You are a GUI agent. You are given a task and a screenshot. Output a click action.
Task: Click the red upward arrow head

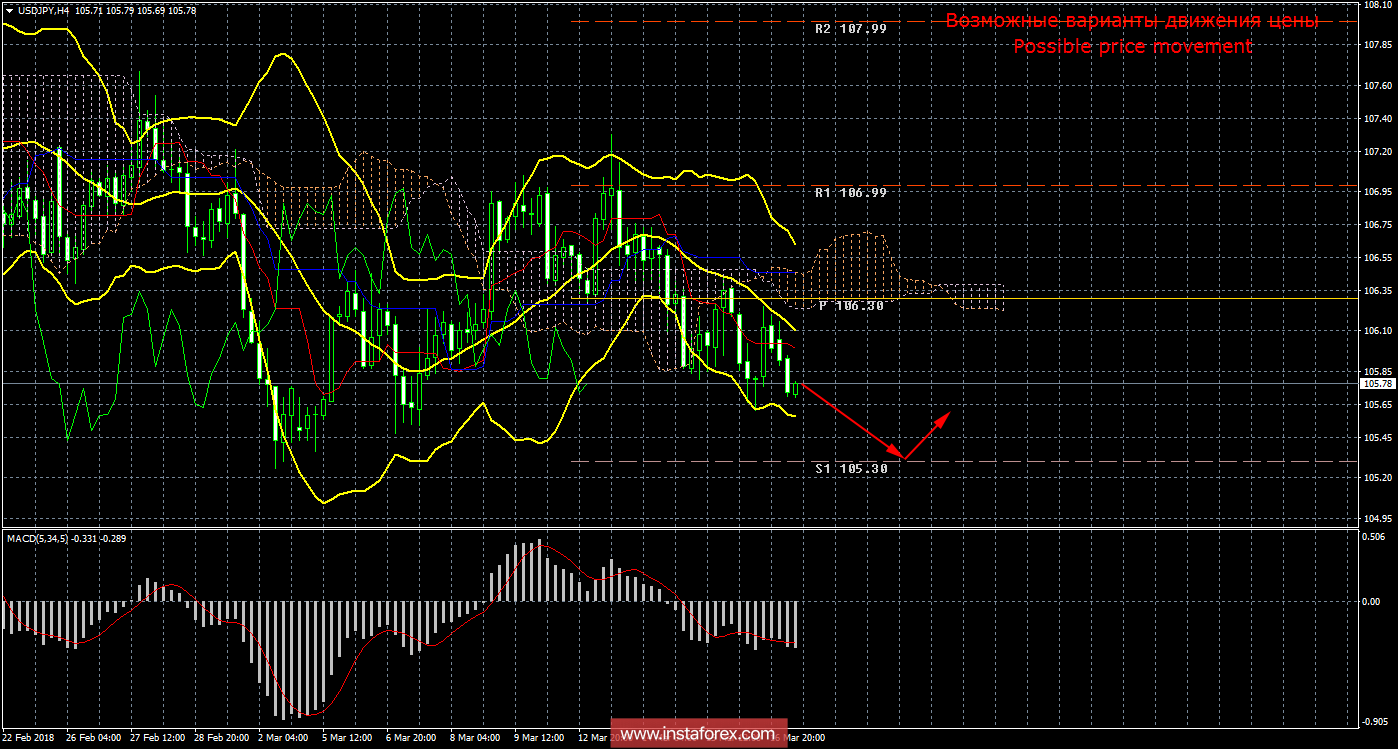(x=944, y=416)
